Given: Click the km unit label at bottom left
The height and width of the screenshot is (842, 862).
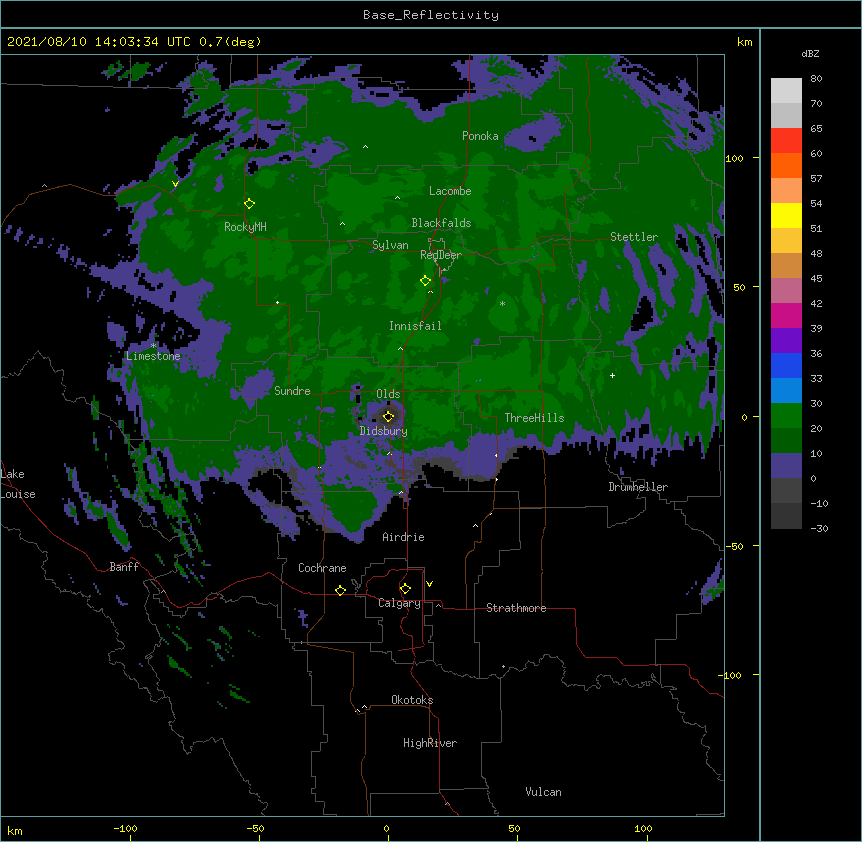Looking at the screenshot, I should pyautogui.click(x=15, y=830).
